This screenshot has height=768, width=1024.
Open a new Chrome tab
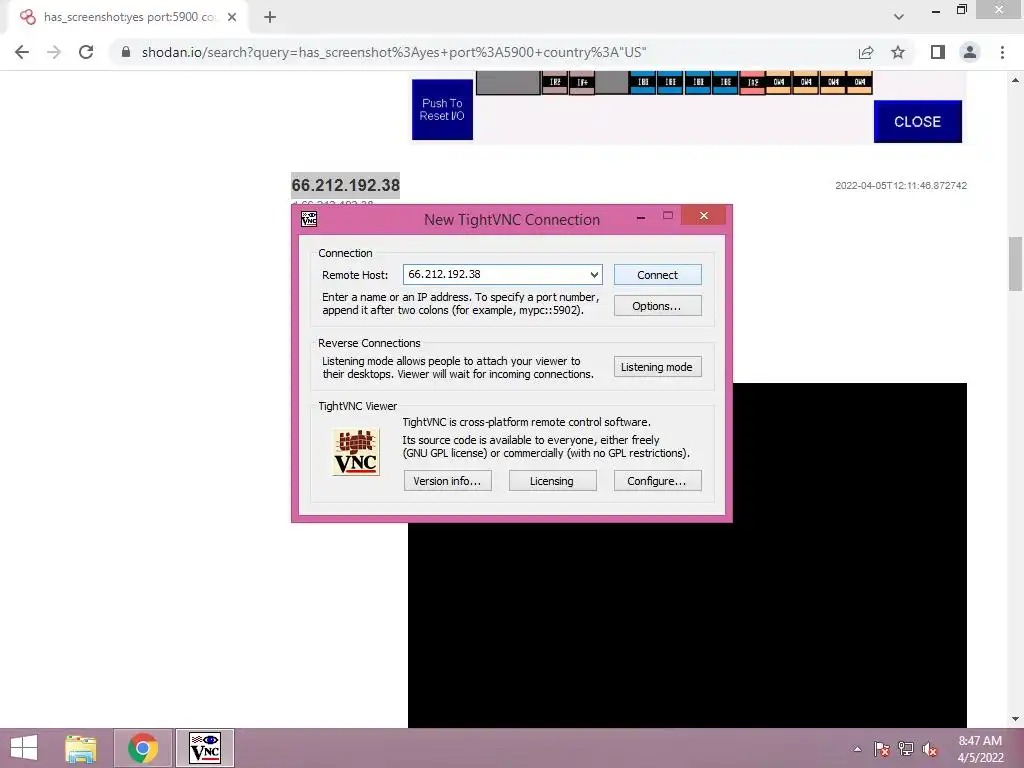click(270, 18)
